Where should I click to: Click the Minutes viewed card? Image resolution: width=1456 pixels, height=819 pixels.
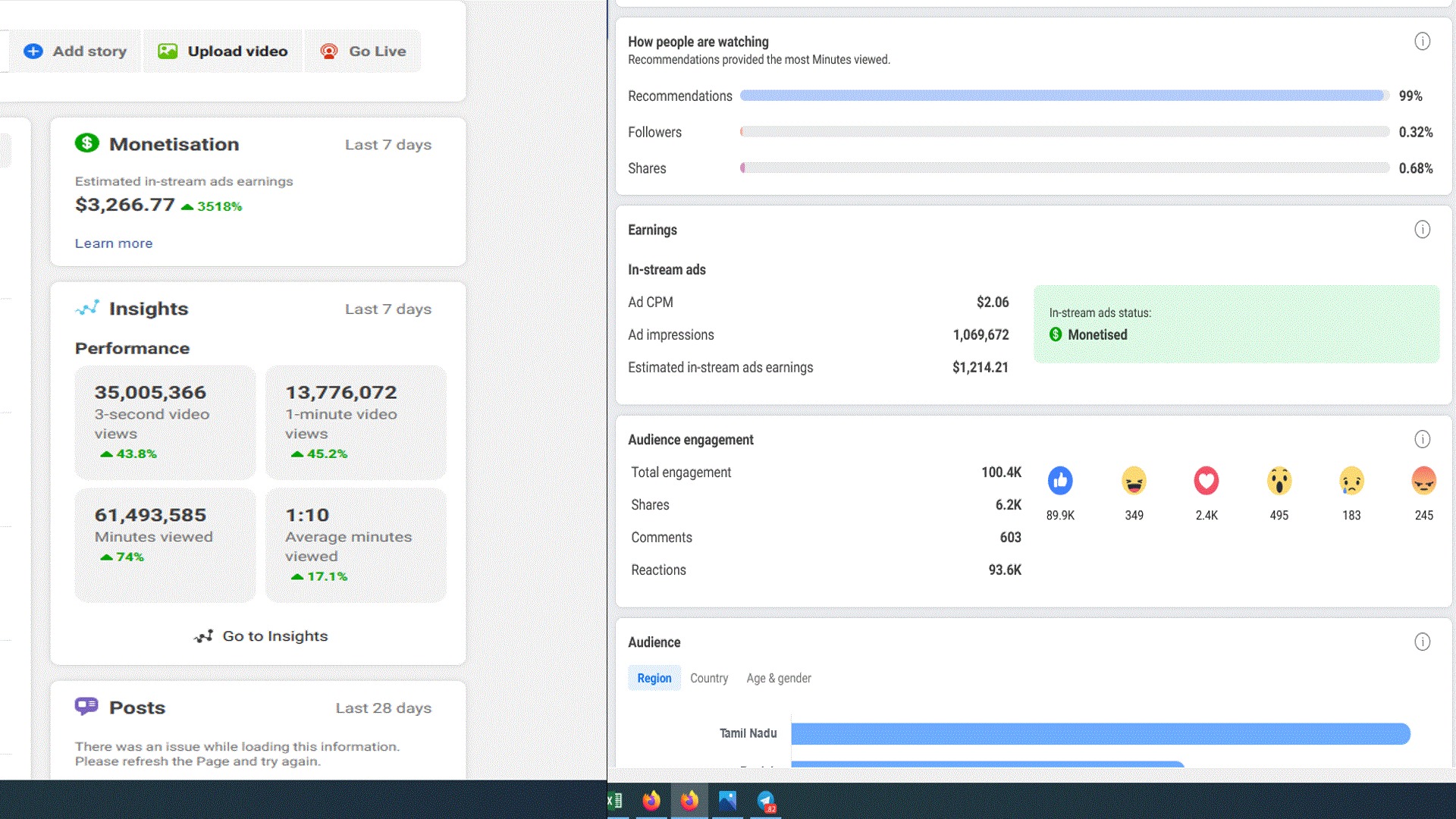pos(165,545)
